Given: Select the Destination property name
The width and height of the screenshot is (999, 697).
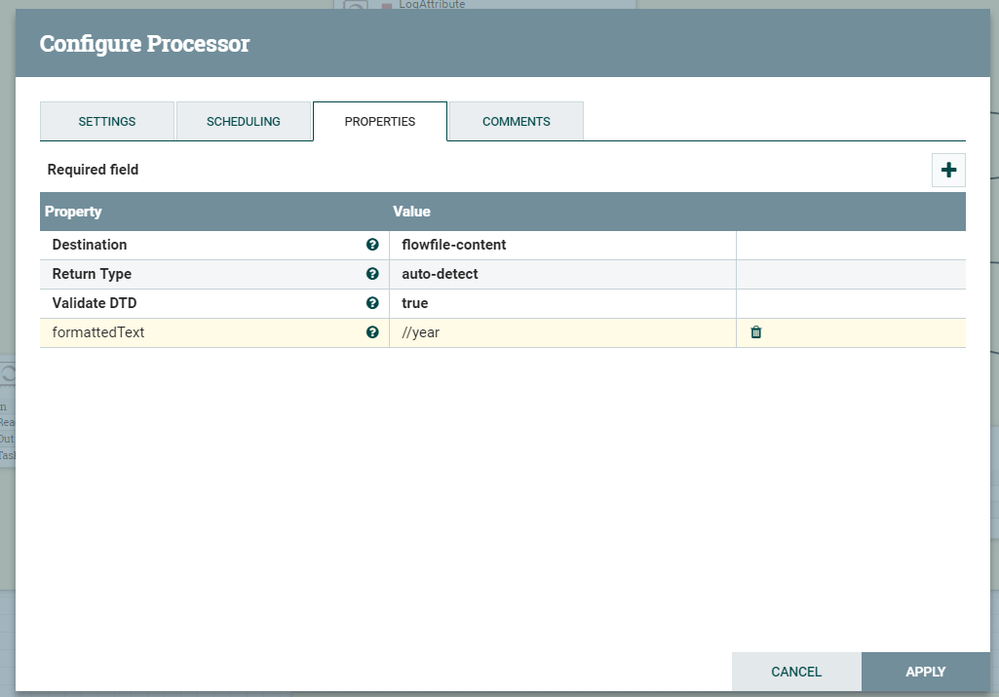Looking at the screenshot, I should point(89,245).
